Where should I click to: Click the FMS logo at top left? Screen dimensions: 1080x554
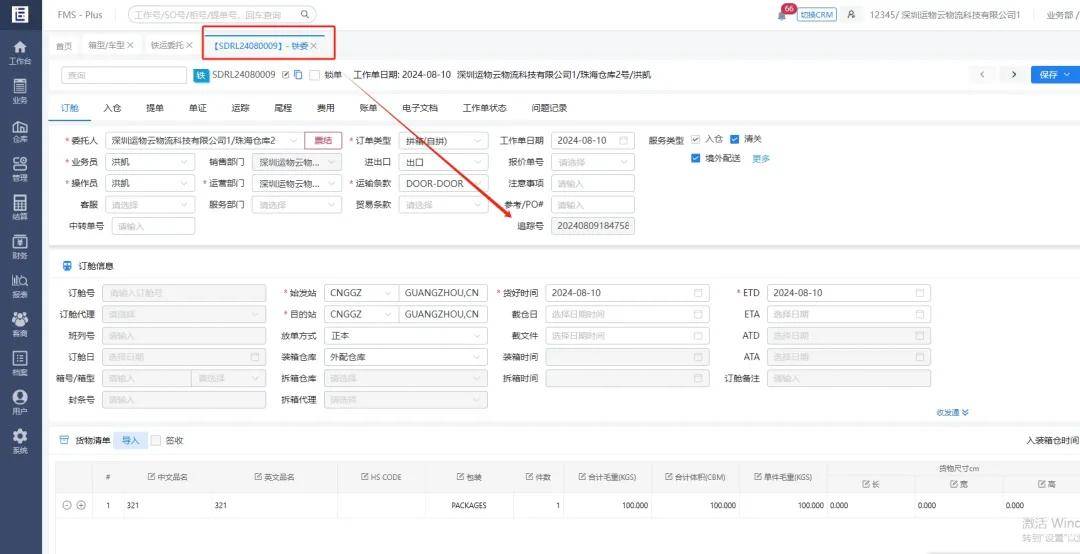click(x=20, y=14)
